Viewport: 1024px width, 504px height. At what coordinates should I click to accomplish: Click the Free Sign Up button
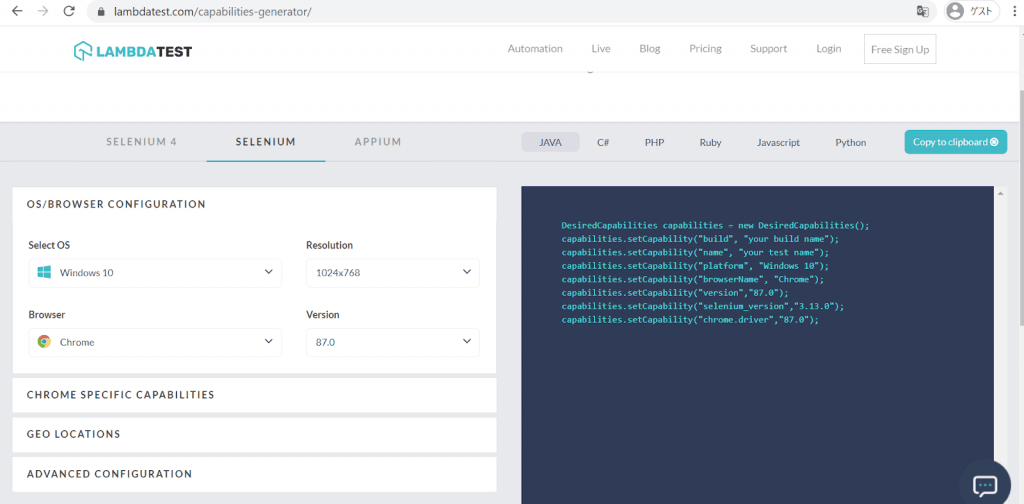900,50
